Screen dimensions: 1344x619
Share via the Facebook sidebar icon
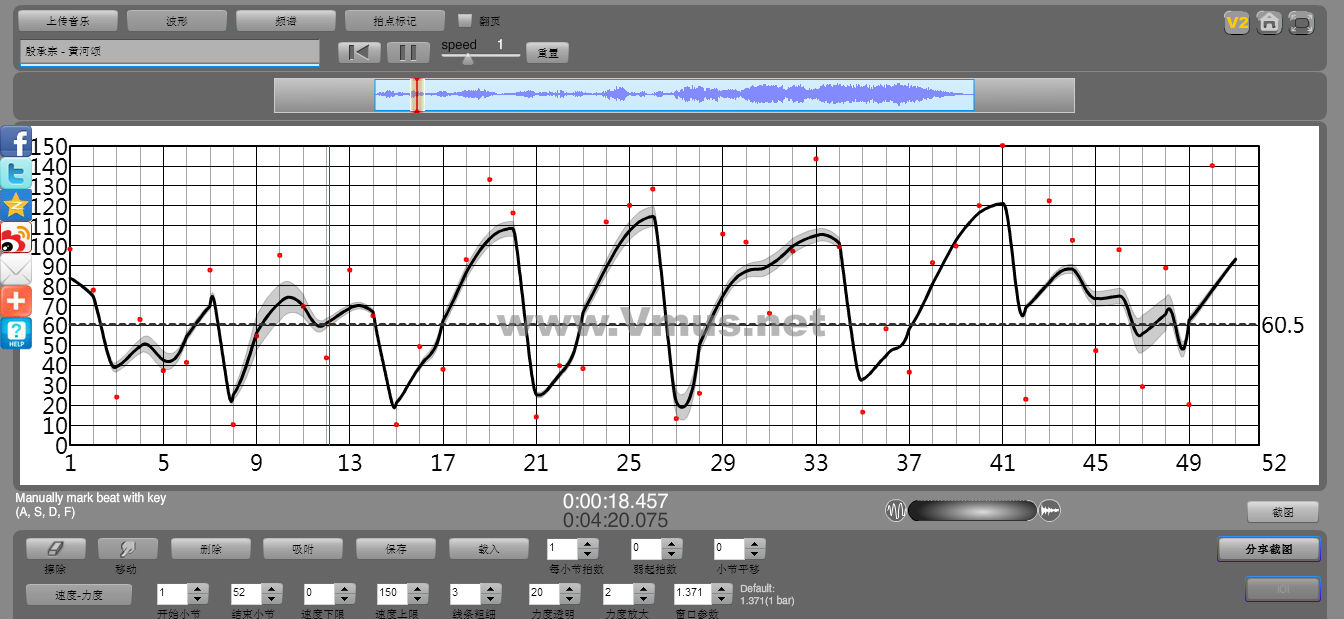coord(16,141)
